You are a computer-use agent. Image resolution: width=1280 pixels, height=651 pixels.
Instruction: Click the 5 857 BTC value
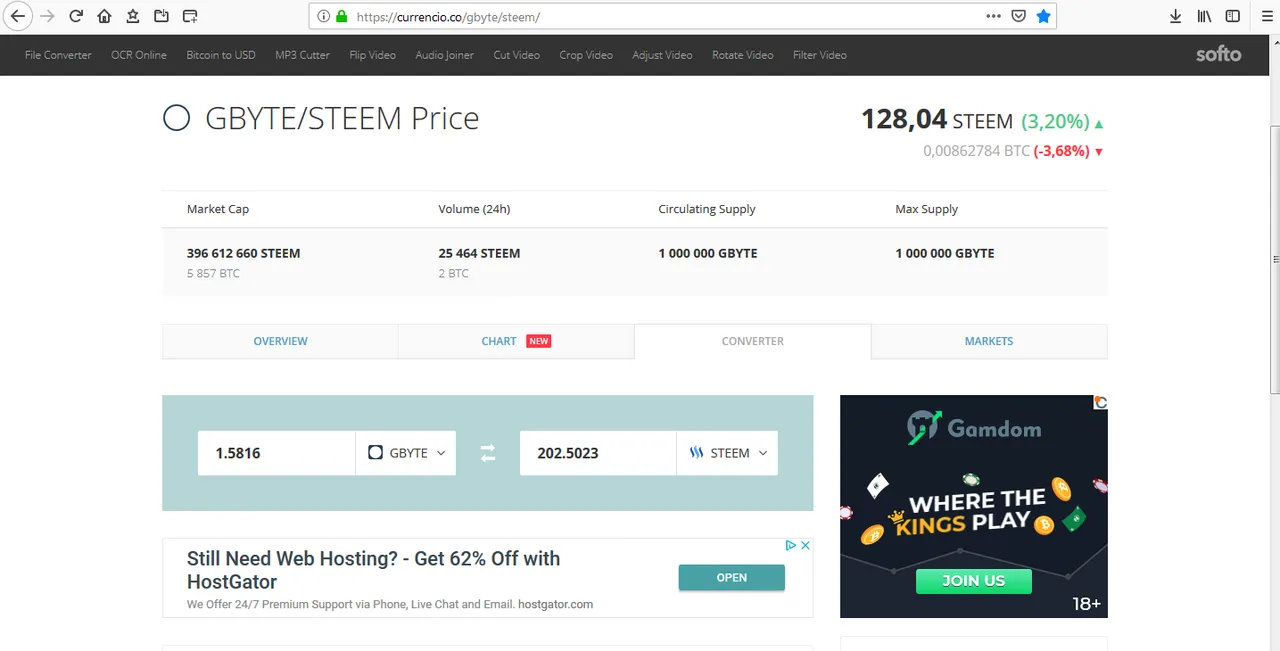click(x=213, y=273)
